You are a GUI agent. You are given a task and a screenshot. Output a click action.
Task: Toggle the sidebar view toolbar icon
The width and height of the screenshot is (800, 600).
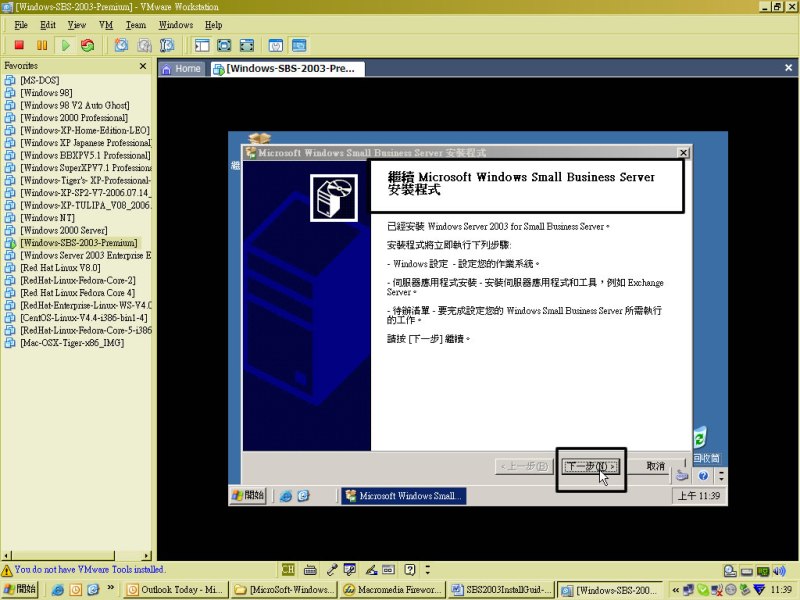point(202,45)
